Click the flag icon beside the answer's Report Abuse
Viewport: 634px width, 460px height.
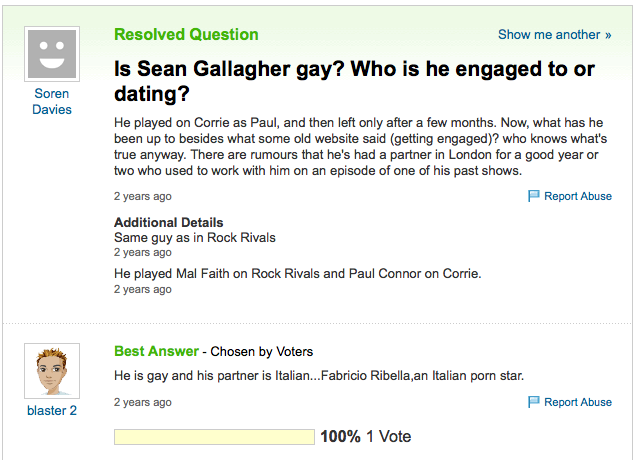[x=534, y=402]
